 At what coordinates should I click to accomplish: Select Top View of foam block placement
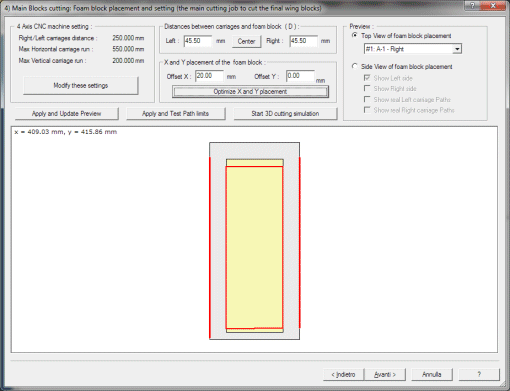click(355, 35)
